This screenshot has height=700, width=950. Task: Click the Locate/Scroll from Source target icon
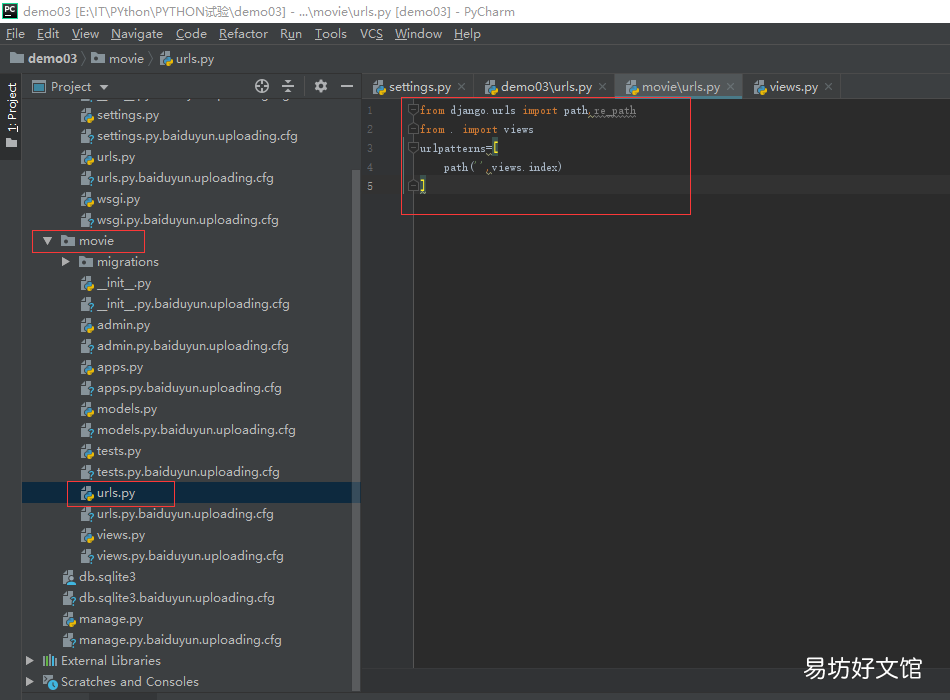[262, 86]
